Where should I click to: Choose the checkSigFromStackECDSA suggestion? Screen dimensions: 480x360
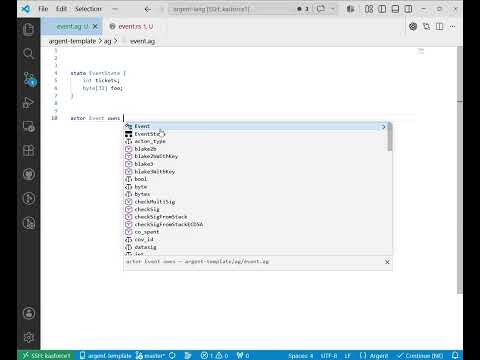256,224
